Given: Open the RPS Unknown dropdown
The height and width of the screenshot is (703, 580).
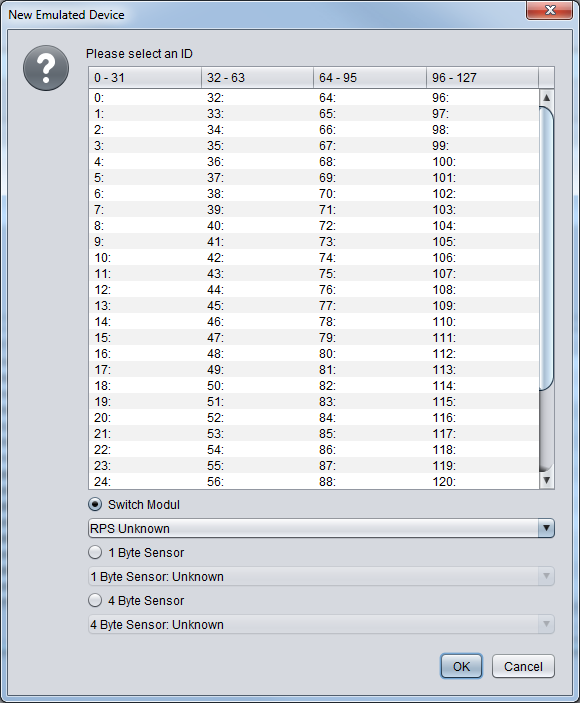Looking at the screenshot, I should (x=321, y=528).
